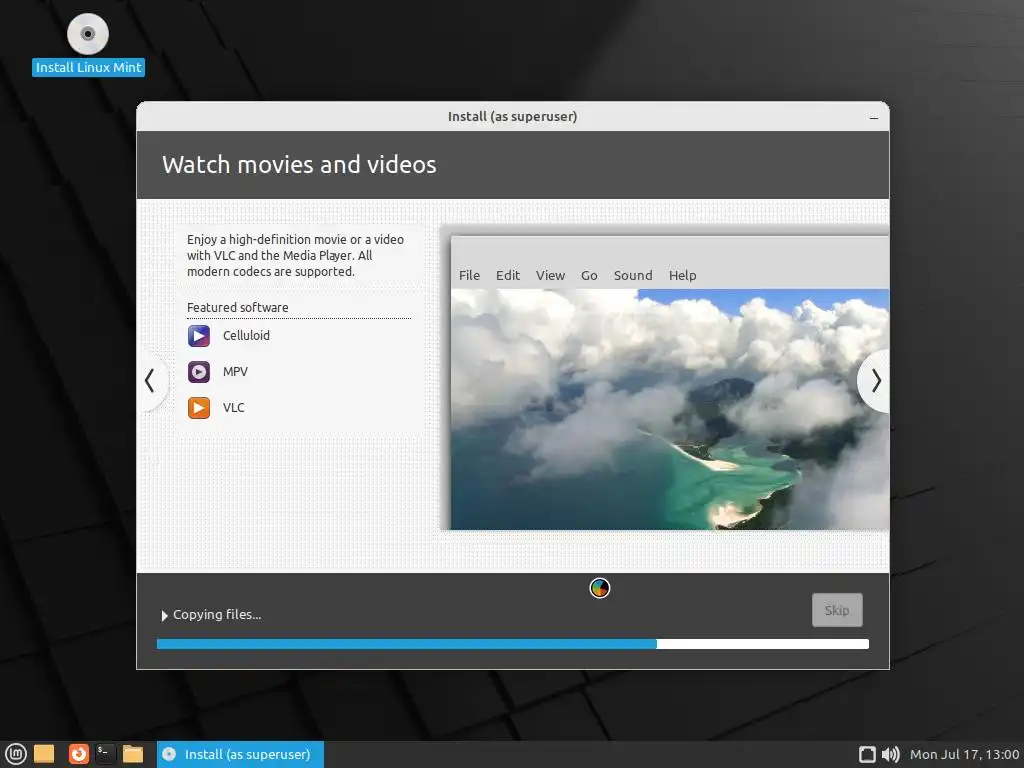Image resolution: width=1024 pixels, height=768 pixels.
Task: Click the Watch movies and videos heading
Action: [299, 165]
